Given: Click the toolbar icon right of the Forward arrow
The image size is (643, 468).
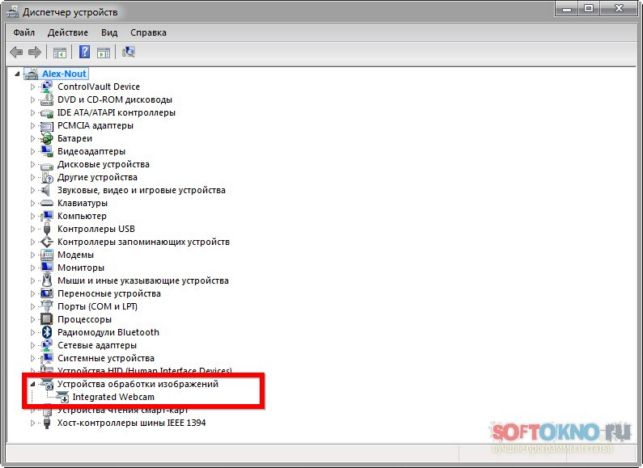Looking at the screenshot, I should pyautogui.click(x=59, y=53).
